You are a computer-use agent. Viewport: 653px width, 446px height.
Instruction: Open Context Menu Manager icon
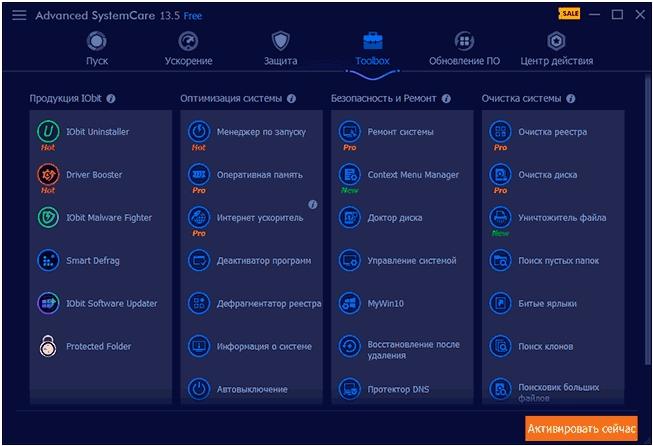tap(350, 174)
